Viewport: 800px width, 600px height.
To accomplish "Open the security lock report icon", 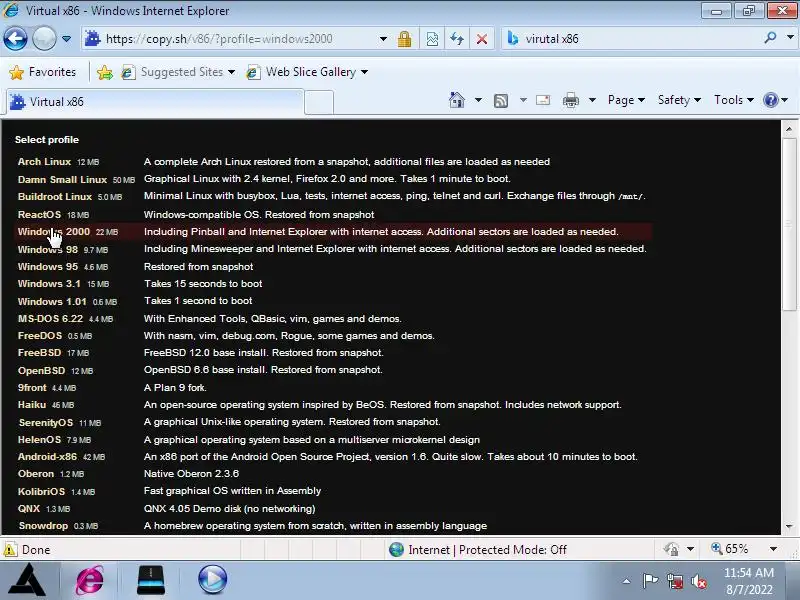I will point(405,39).
